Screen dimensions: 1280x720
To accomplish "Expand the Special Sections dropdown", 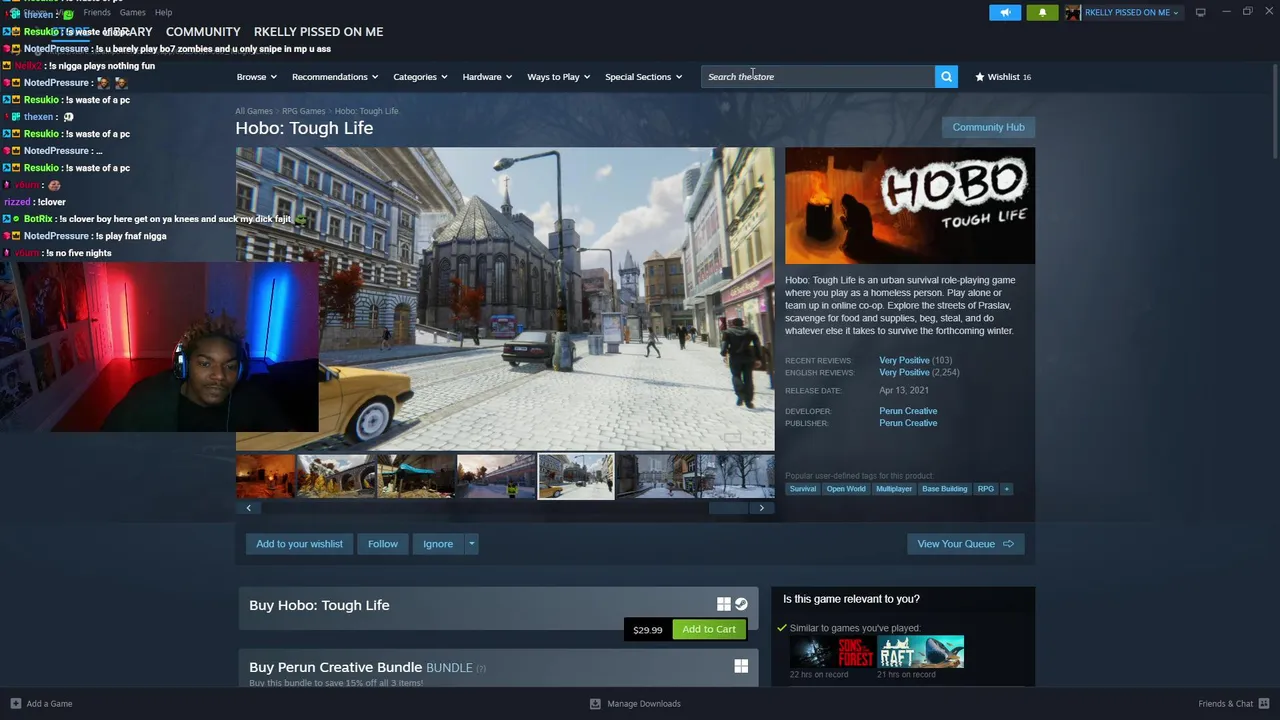I will [x=643, y=77].
